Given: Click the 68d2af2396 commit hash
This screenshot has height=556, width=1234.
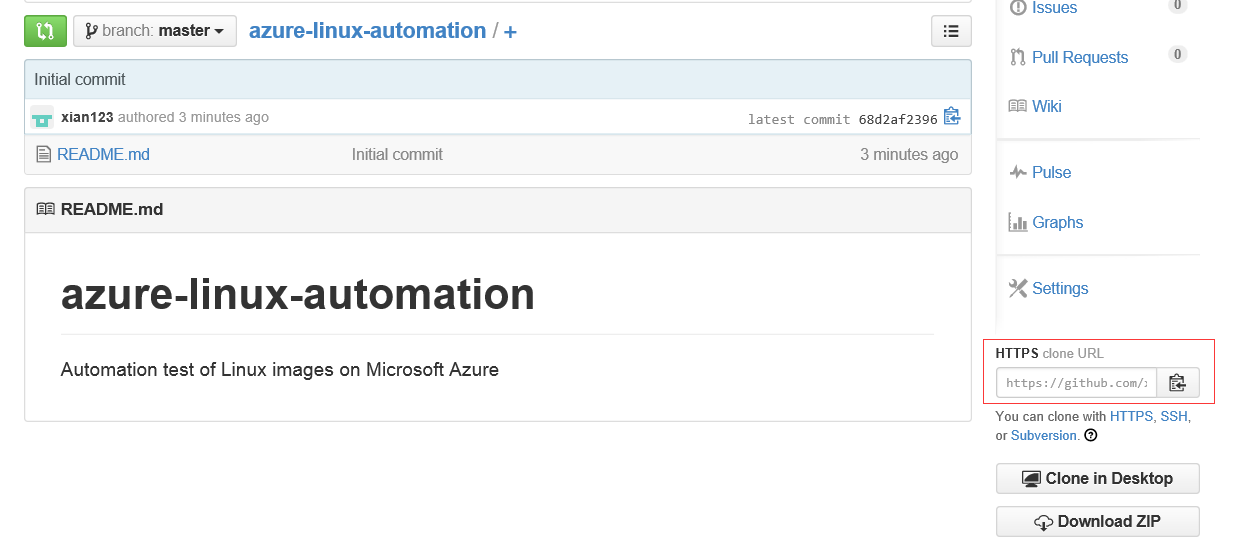Looking at the screenshot, I should coord(897,119).
